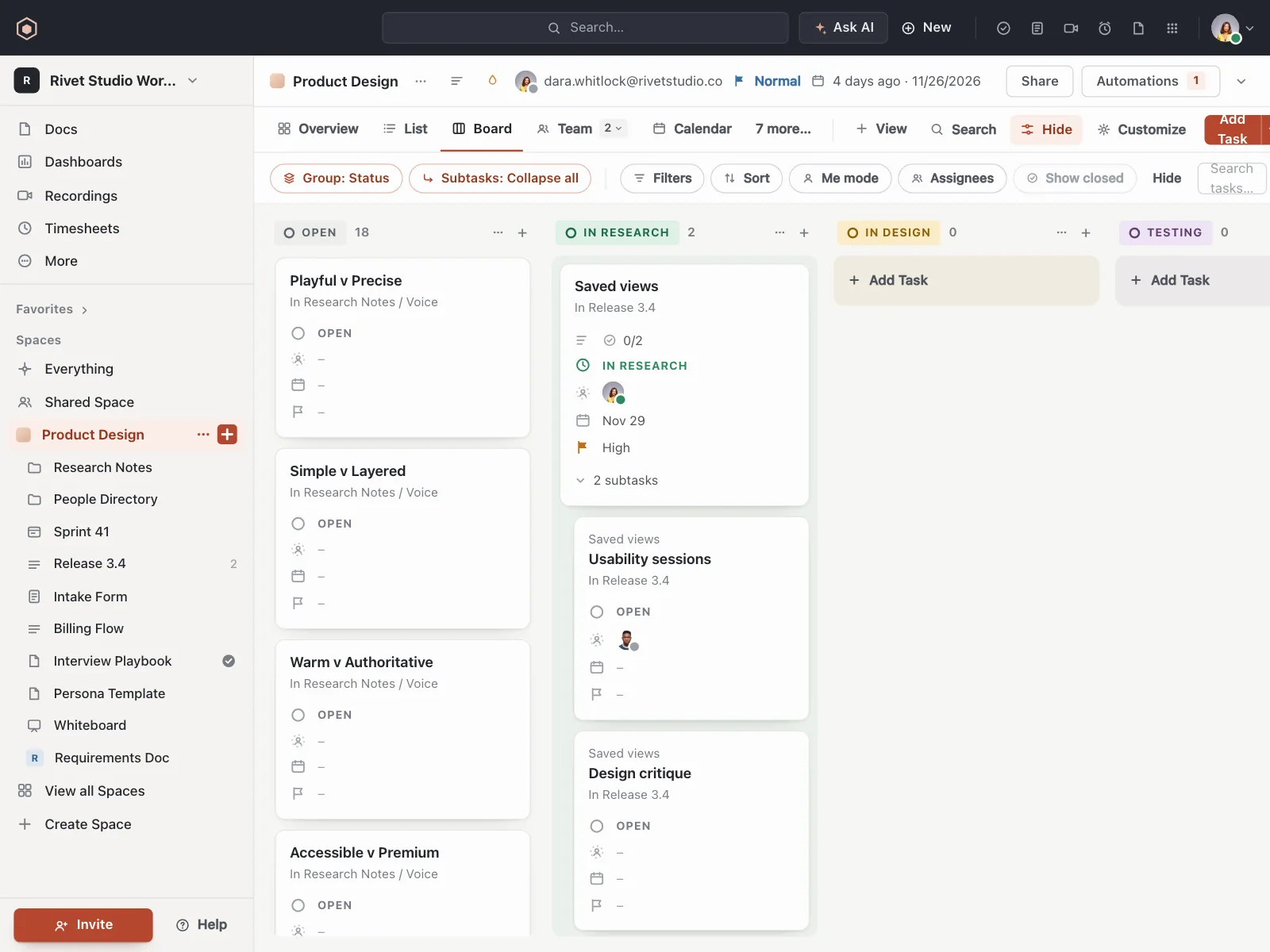
Task: Click the High priority flag on Saved views
Action: (x=582, y=447)
